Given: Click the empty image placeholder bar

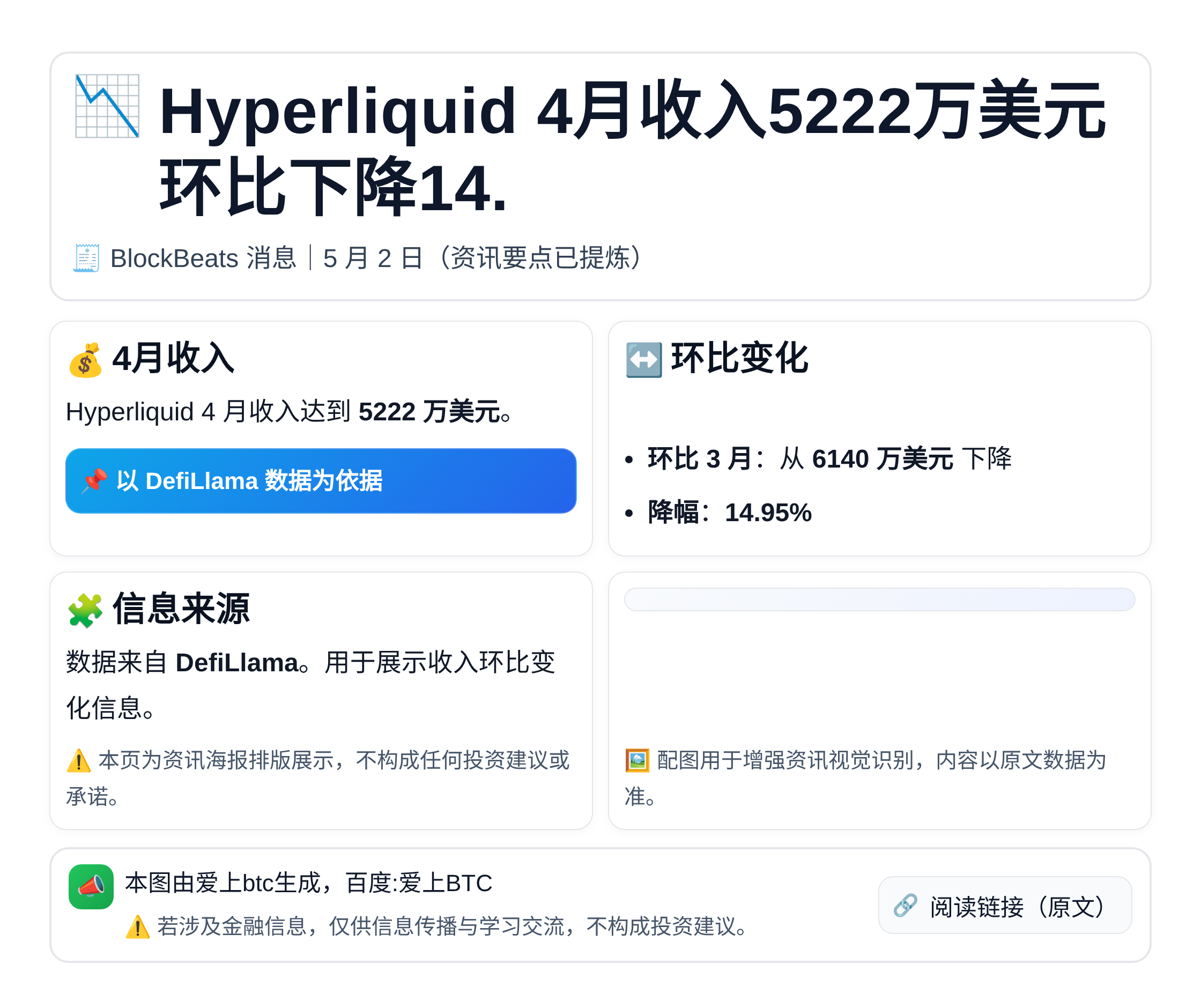Looking at the screenshot, I should coord(880,599).
